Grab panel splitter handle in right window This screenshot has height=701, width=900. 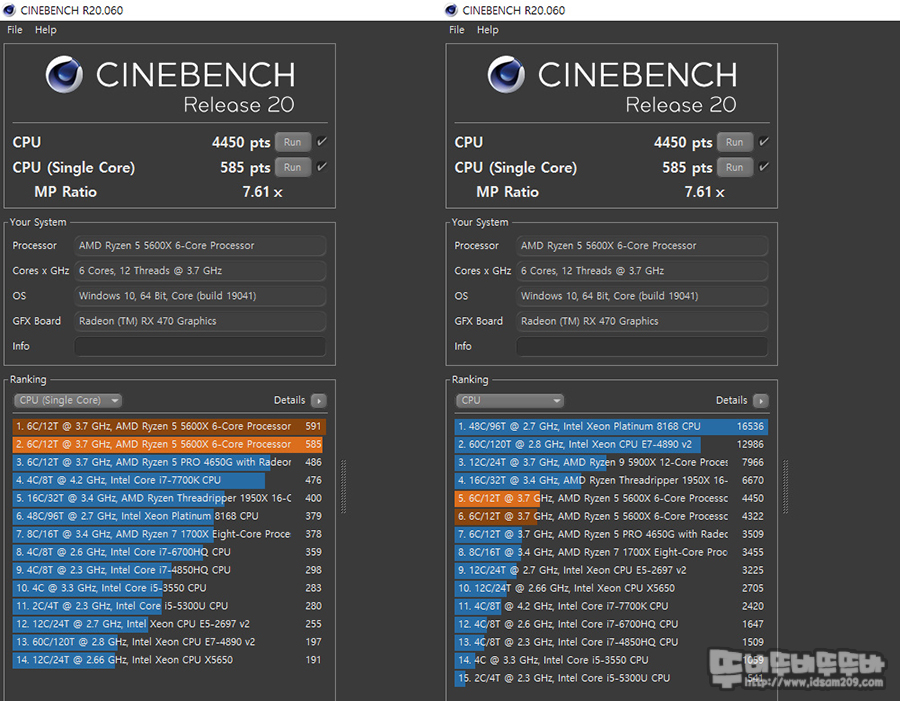click(x=786, y=487)
